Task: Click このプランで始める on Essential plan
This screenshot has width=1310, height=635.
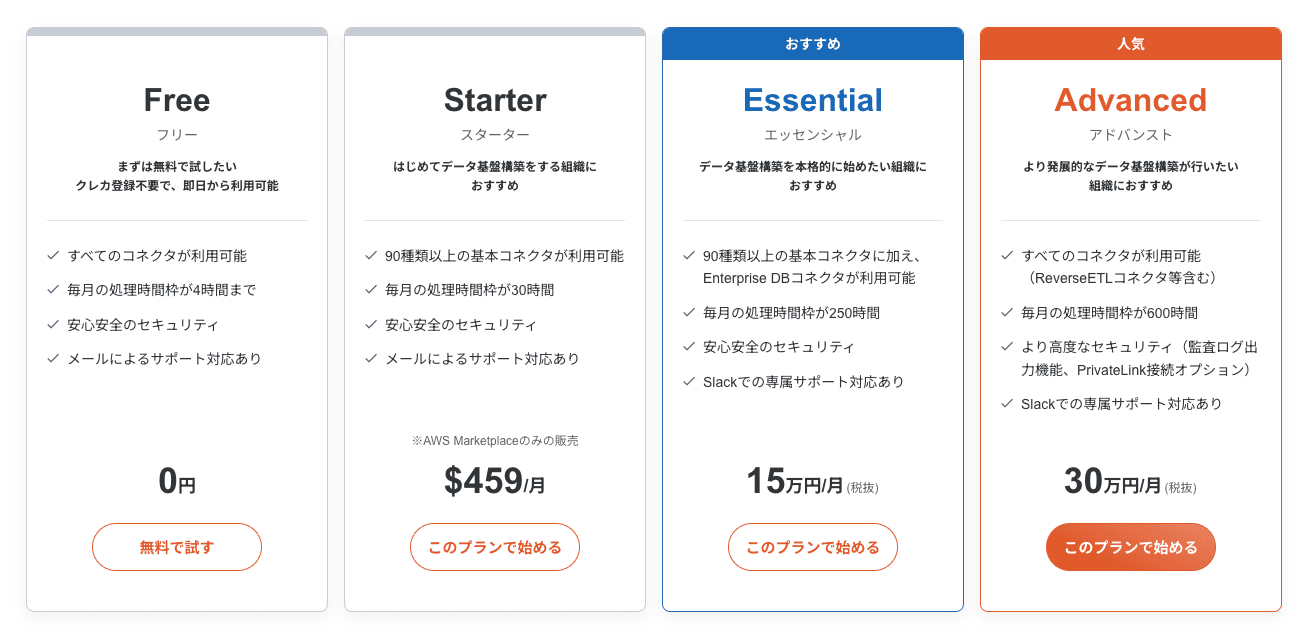Action: pyautogui.click(x=812, y=547)
